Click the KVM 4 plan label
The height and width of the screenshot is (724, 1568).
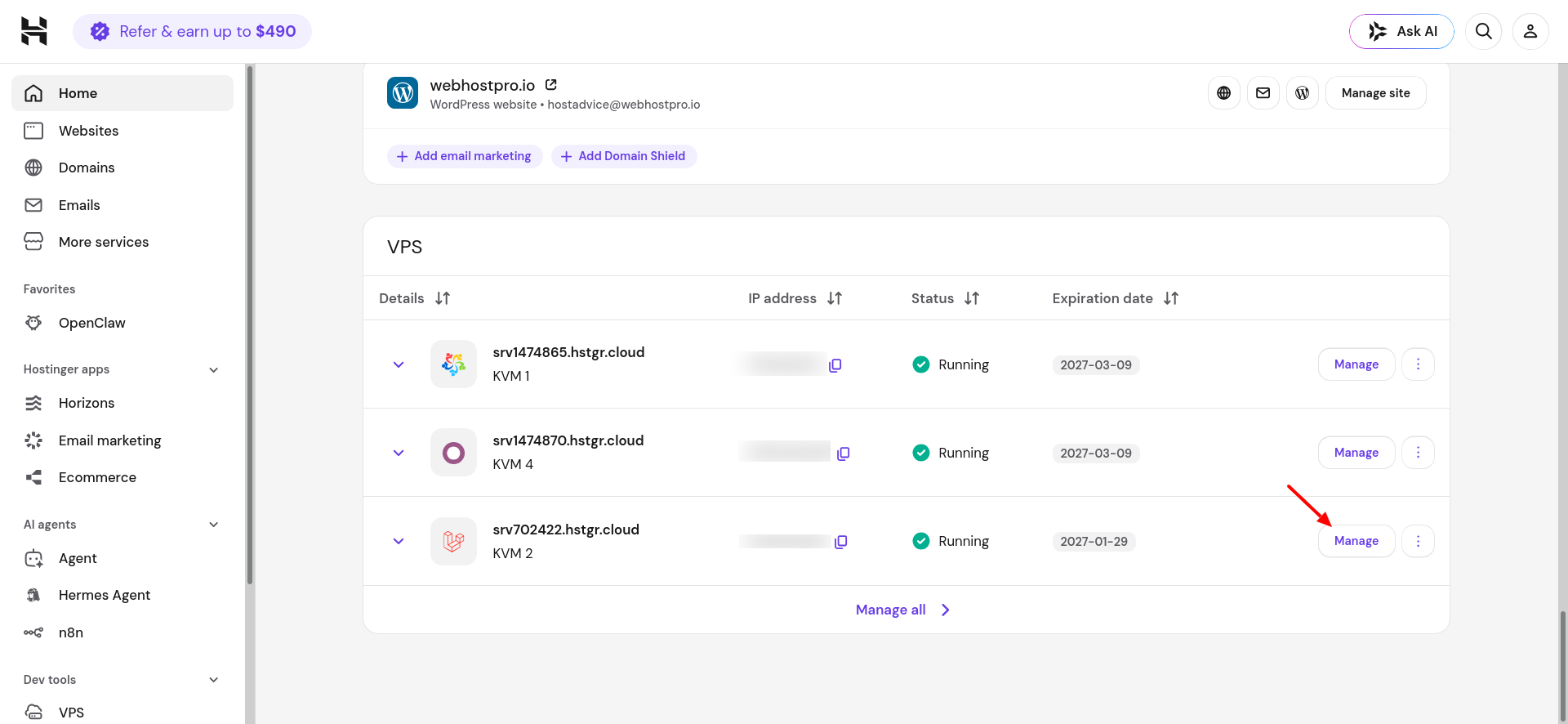[513, 464]
